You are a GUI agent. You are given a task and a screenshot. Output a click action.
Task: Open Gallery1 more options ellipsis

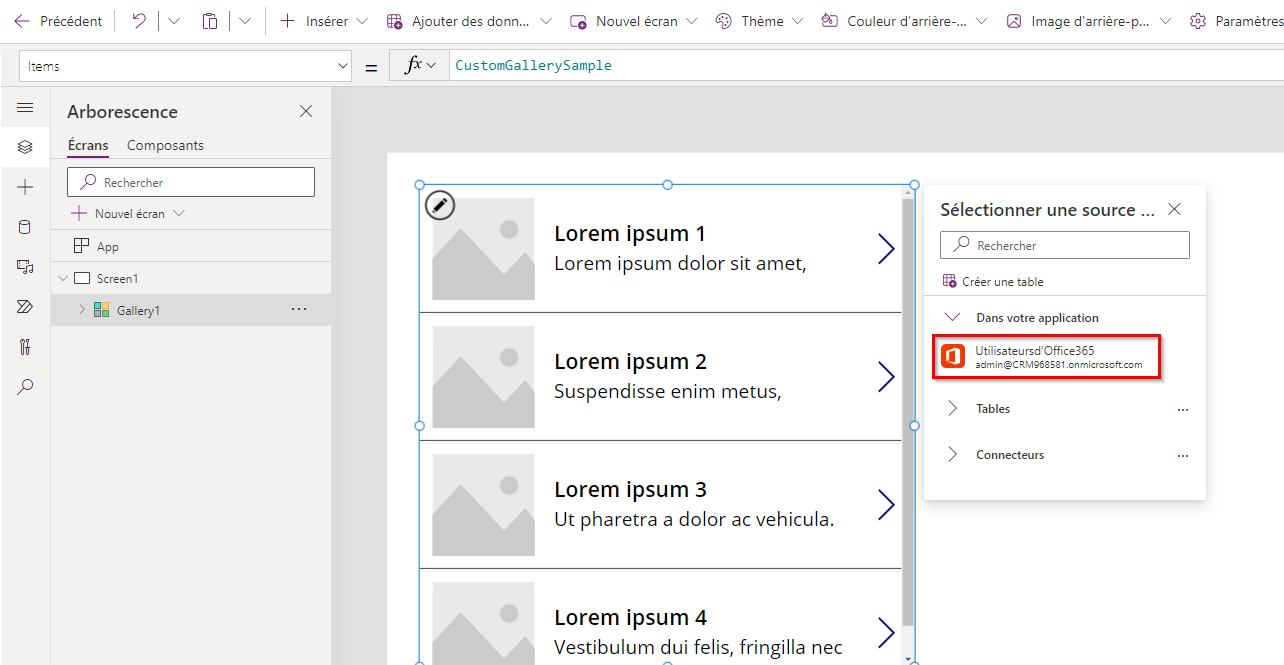tap(298, 310)
